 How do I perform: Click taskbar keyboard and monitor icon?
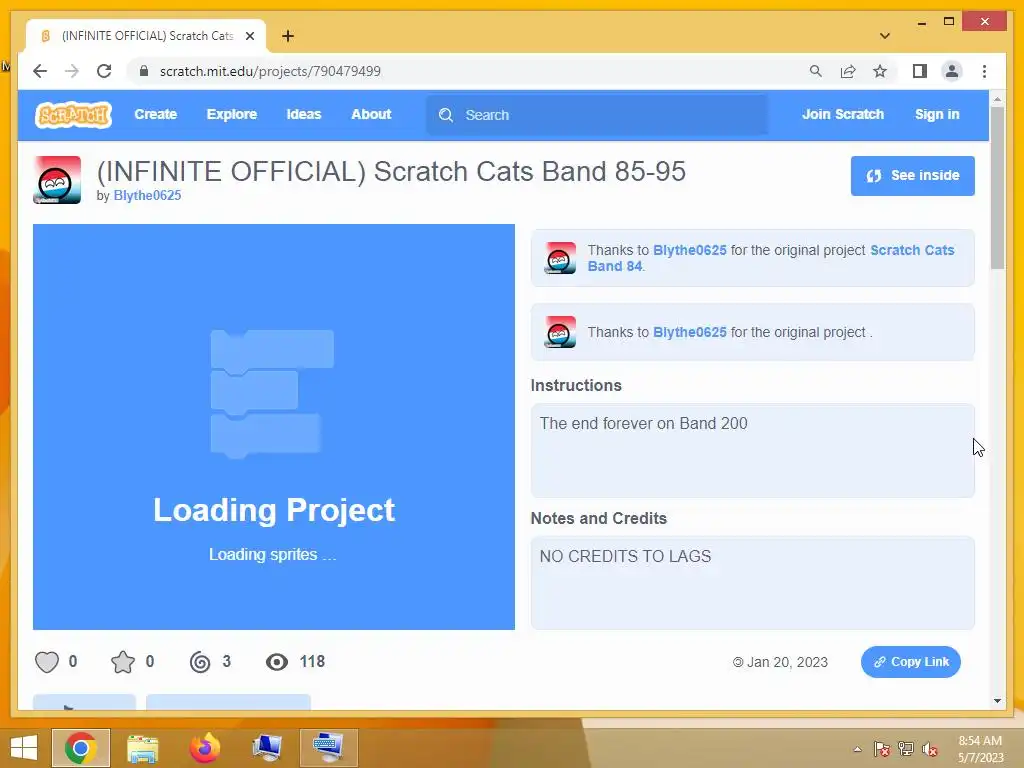coord(328,748)
